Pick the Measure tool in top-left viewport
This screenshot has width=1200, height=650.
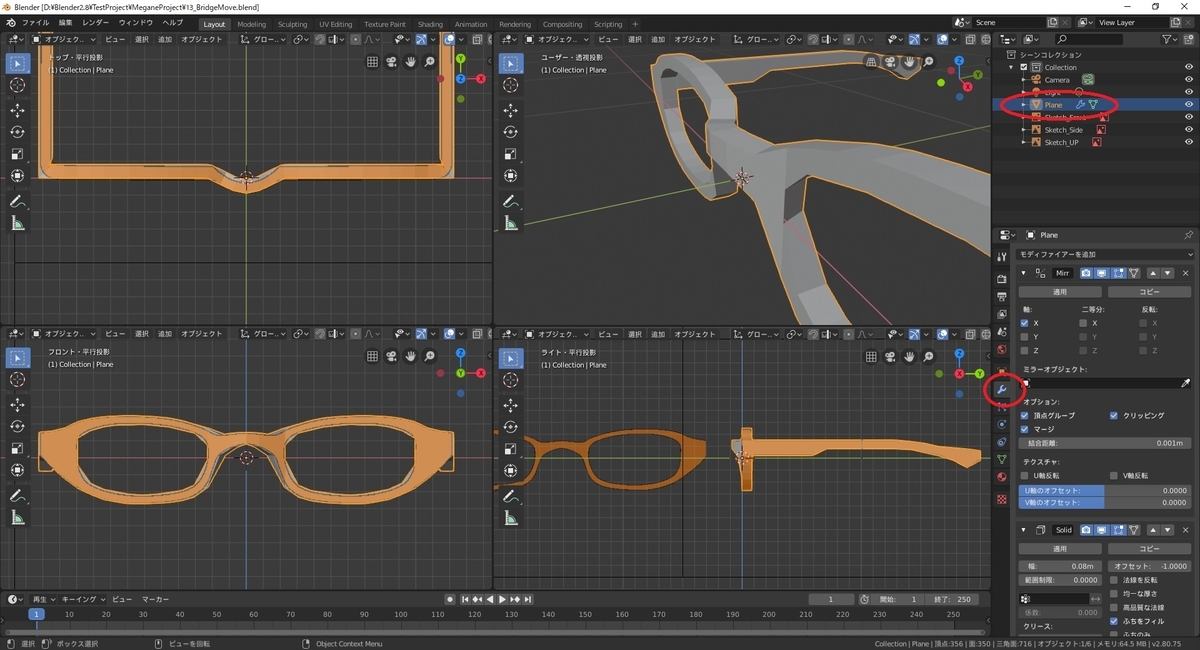point(17,223)
